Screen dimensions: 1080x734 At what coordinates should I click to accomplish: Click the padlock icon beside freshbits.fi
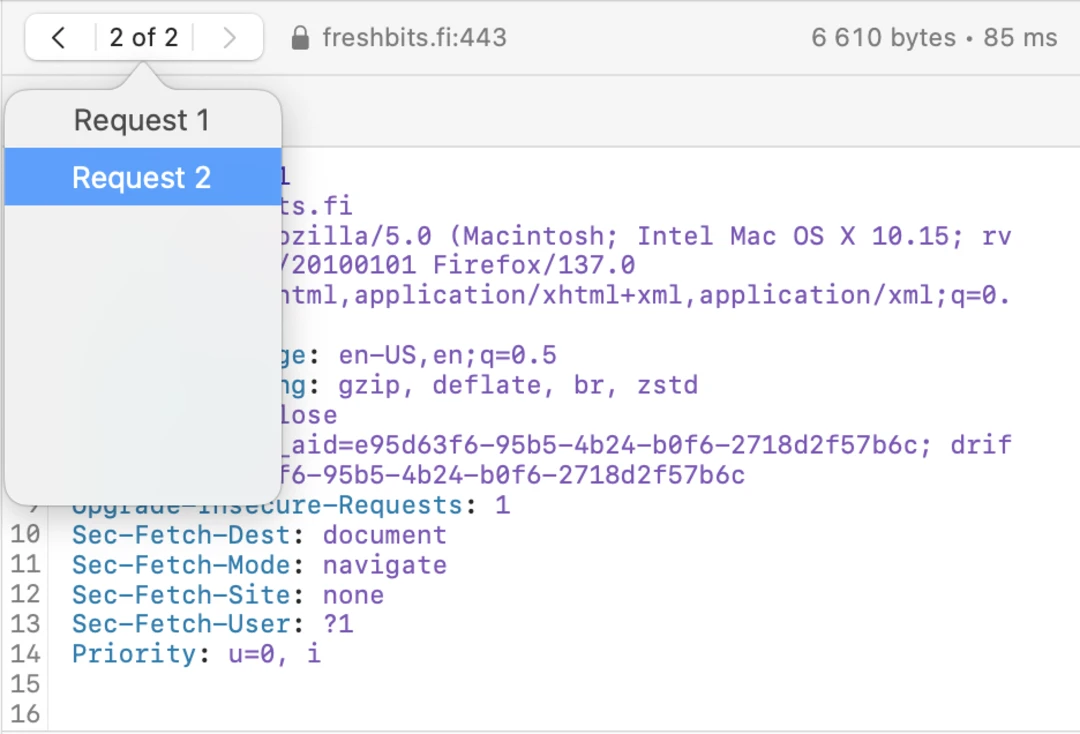coord(299,38)
